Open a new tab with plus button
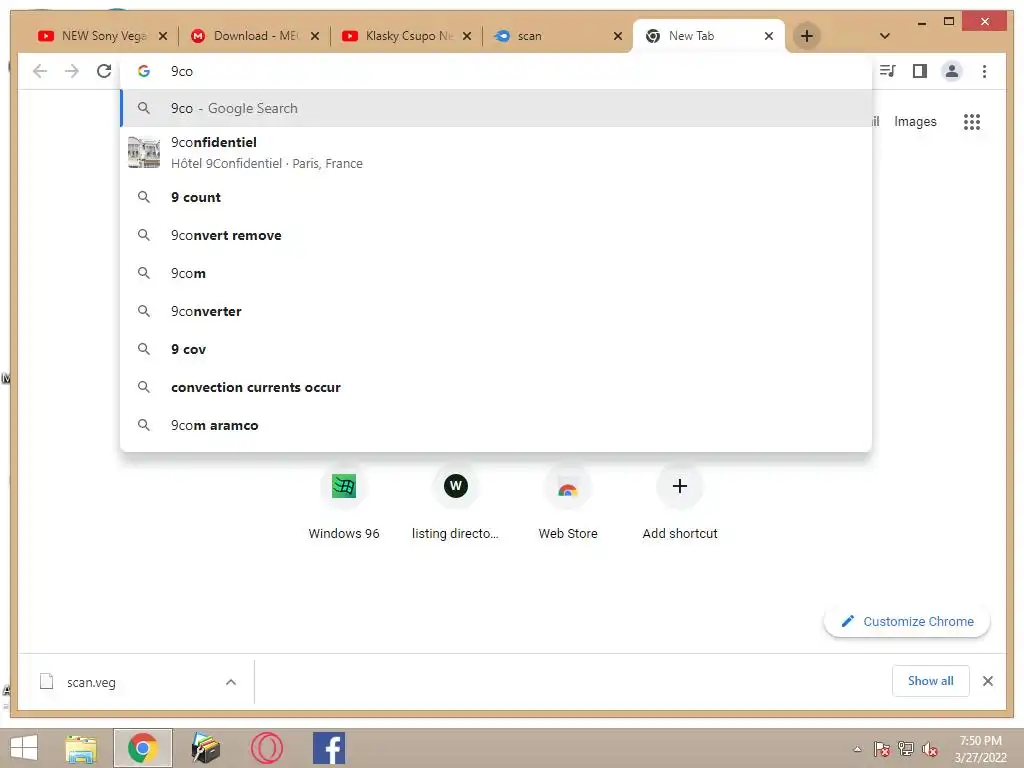The image size is (1024, 768). coord(807,36)
